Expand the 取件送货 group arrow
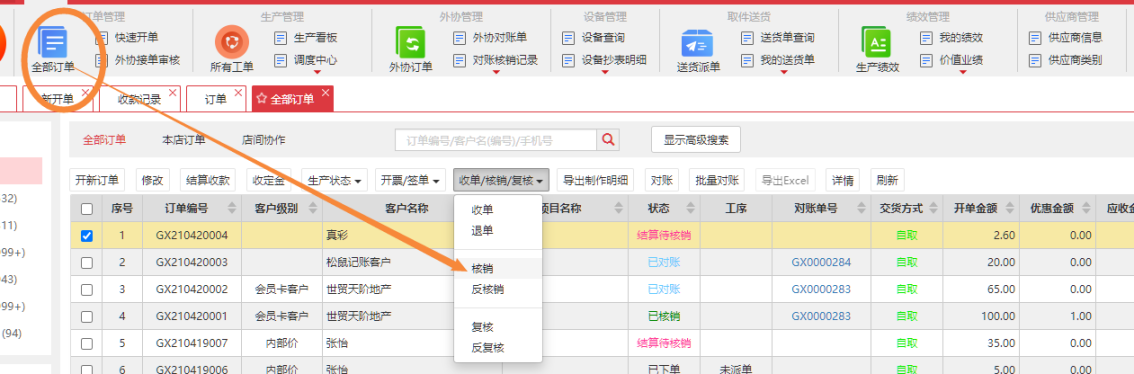Viewport: 1134px width, 374px height. 783,72
